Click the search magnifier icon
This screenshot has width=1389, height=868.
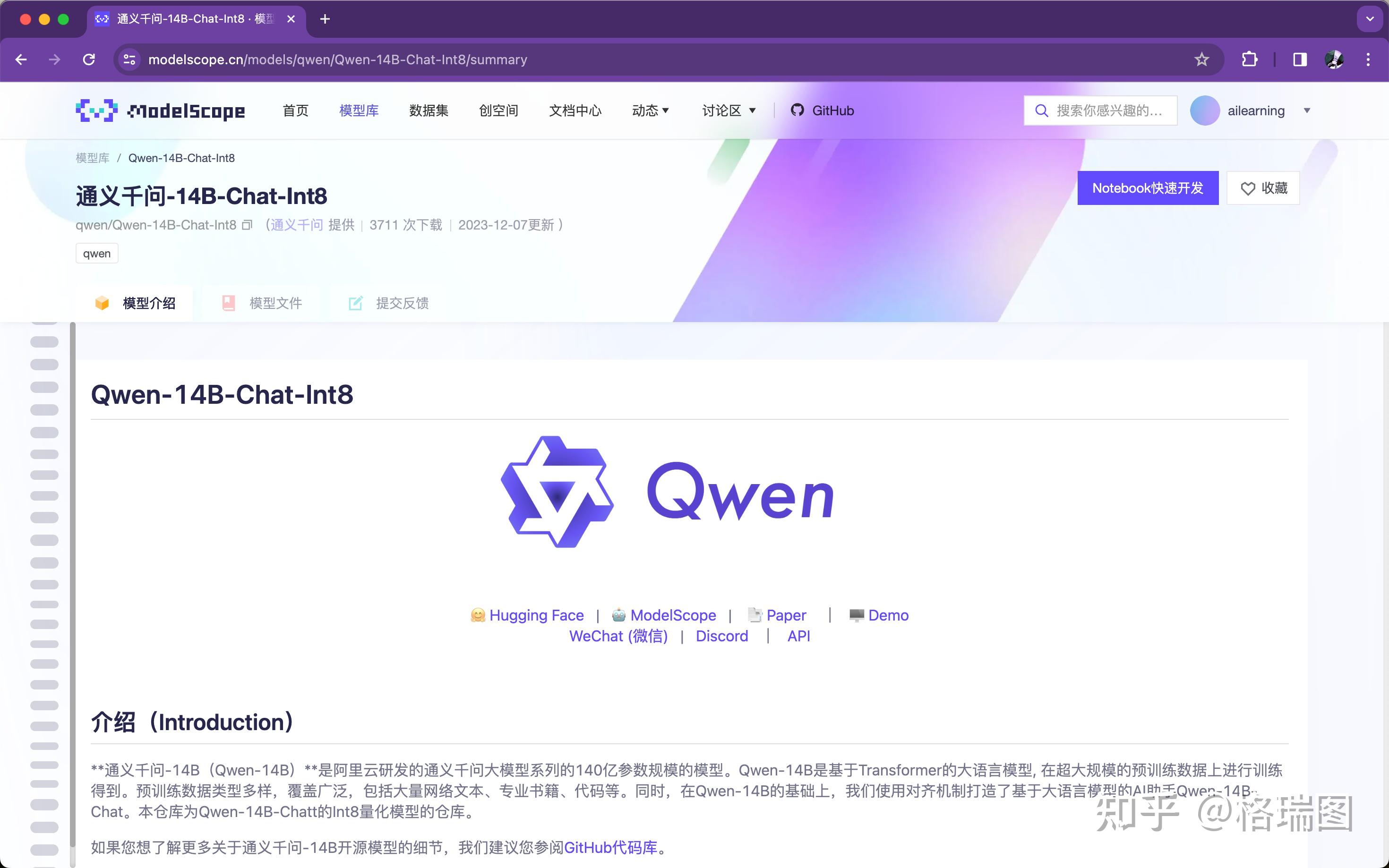click(x=1043, y=110)
